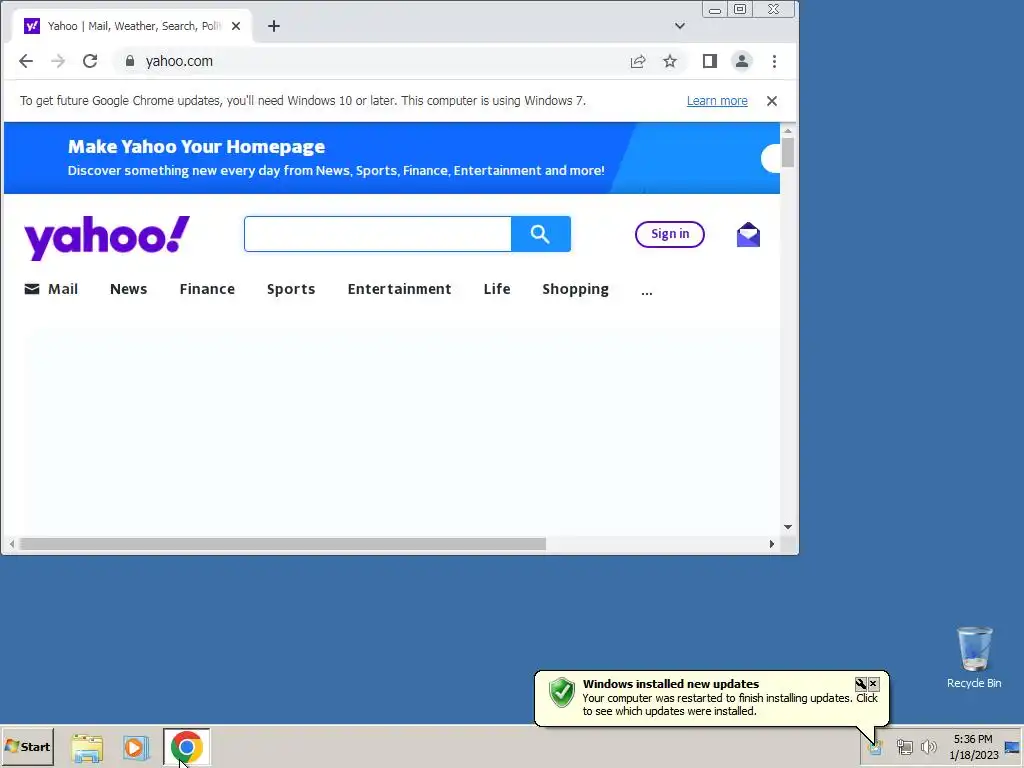Click the blue search magnifier button
1024x768 pixels.
(x=541, y=234)
